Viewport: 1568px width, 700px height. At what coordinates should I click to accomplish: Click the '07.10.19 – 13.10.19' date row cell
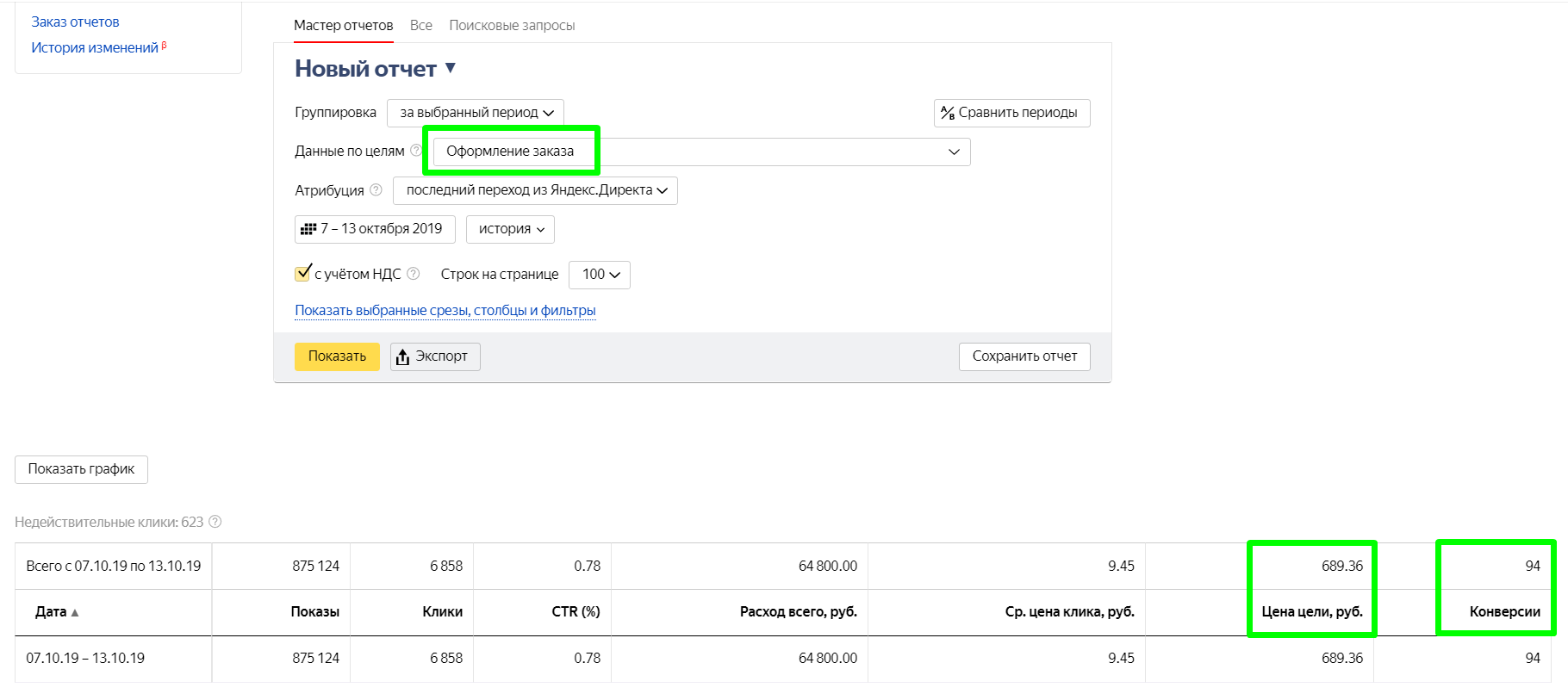tap(113, 659)
